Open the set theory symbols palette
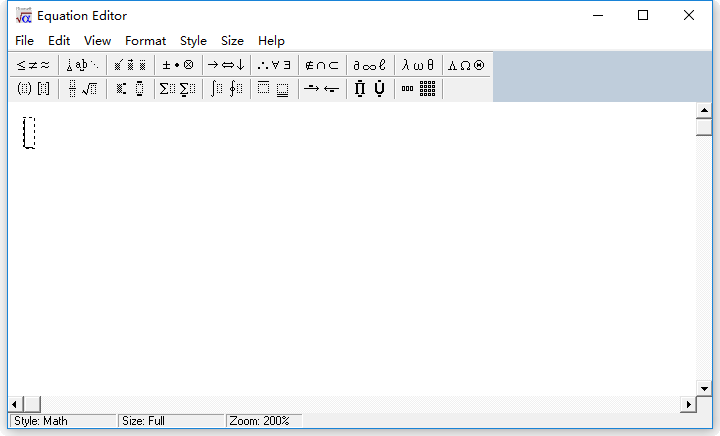Viewport: 720px width, 436px height. tap(321, 65)
